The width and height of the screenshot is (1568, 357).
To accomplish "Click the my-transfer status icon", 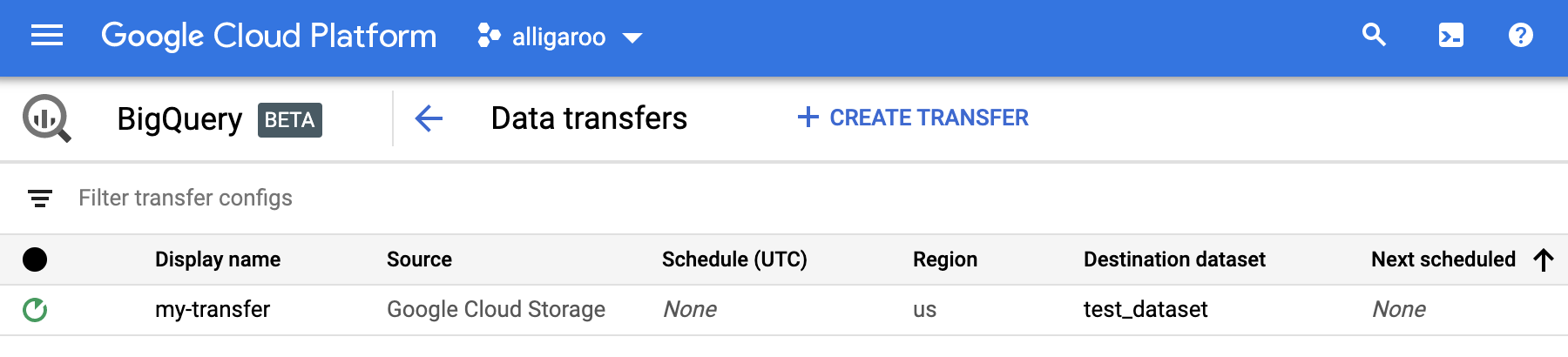I will pos(35,310).
